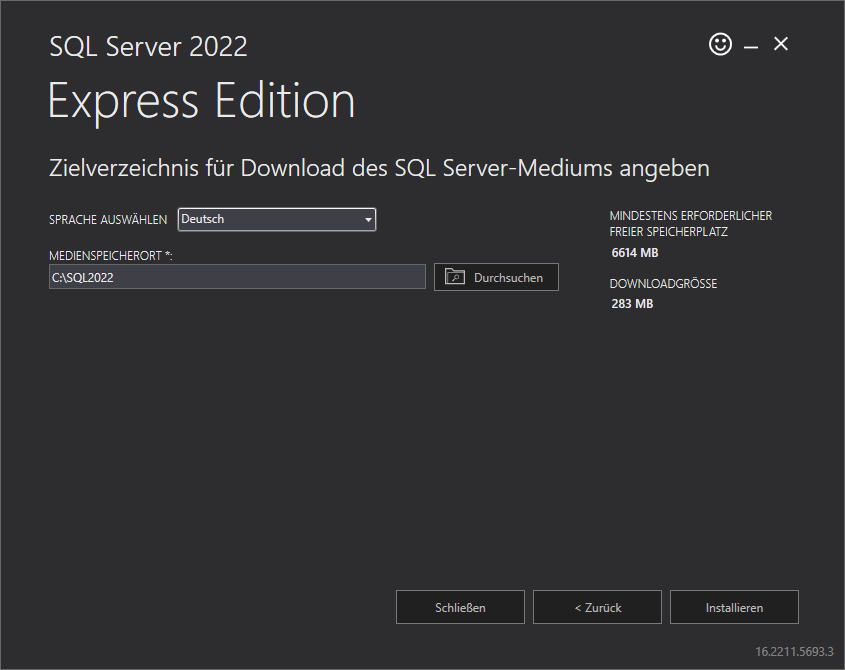Click the 283 MB download size value
845x670 pixels.
[632, 304]
